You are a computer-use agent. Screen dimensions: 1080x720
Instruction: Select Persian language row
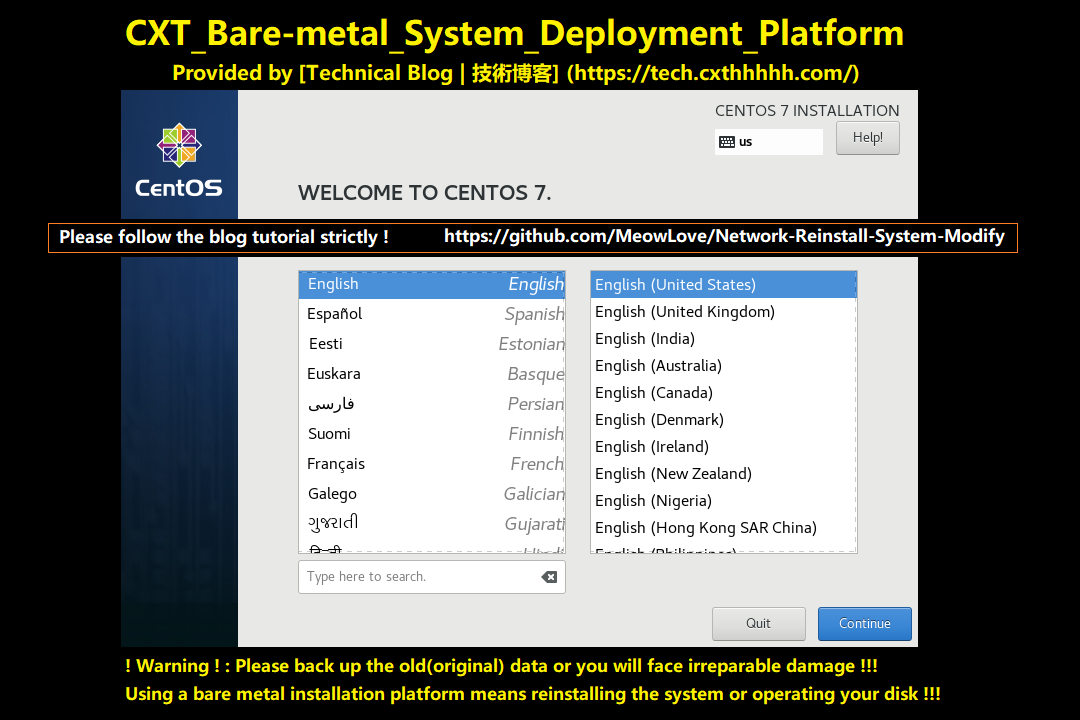pyautogui.click(x=432, y=404)
